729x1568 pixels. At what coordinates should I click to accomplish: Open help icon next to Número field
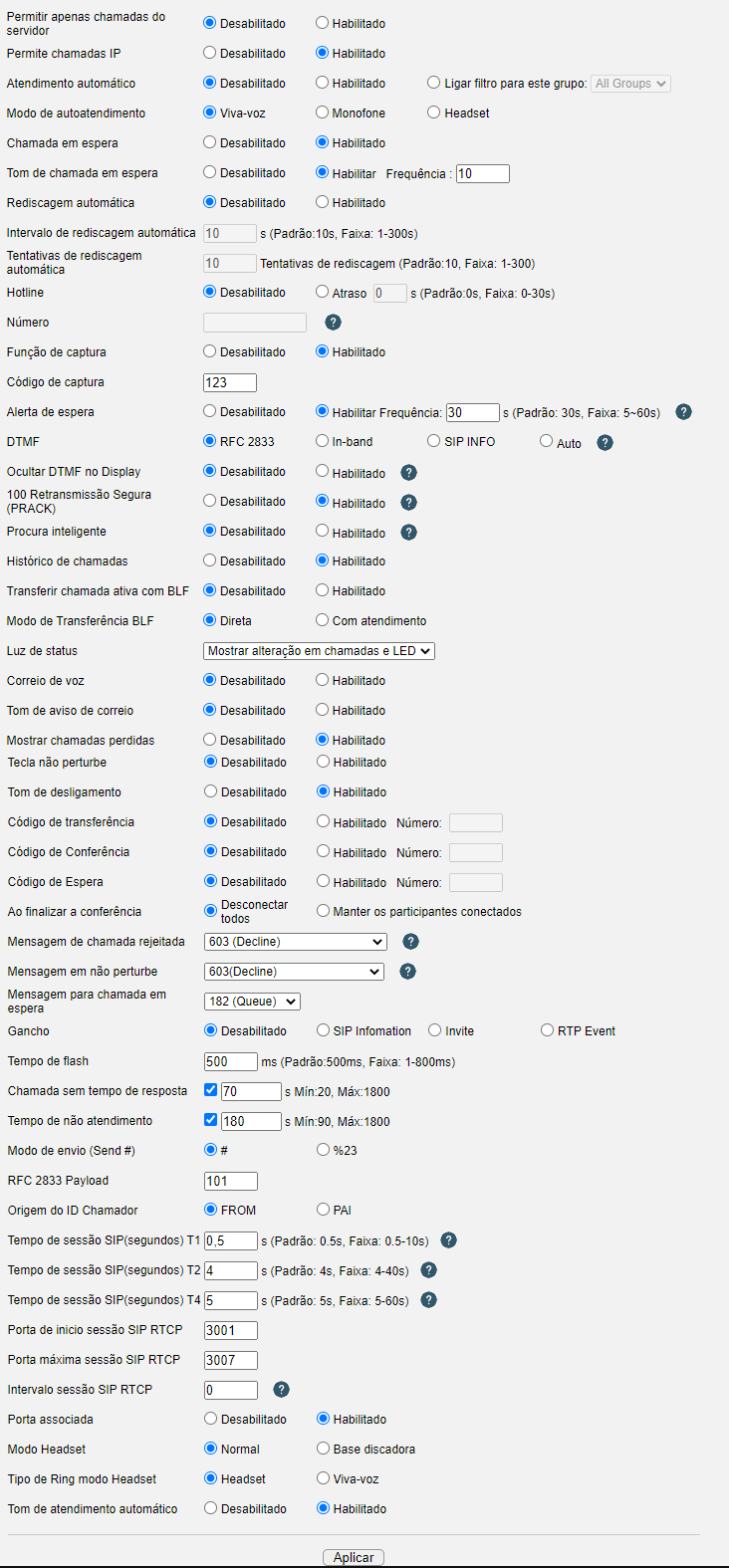click(334, 323)
